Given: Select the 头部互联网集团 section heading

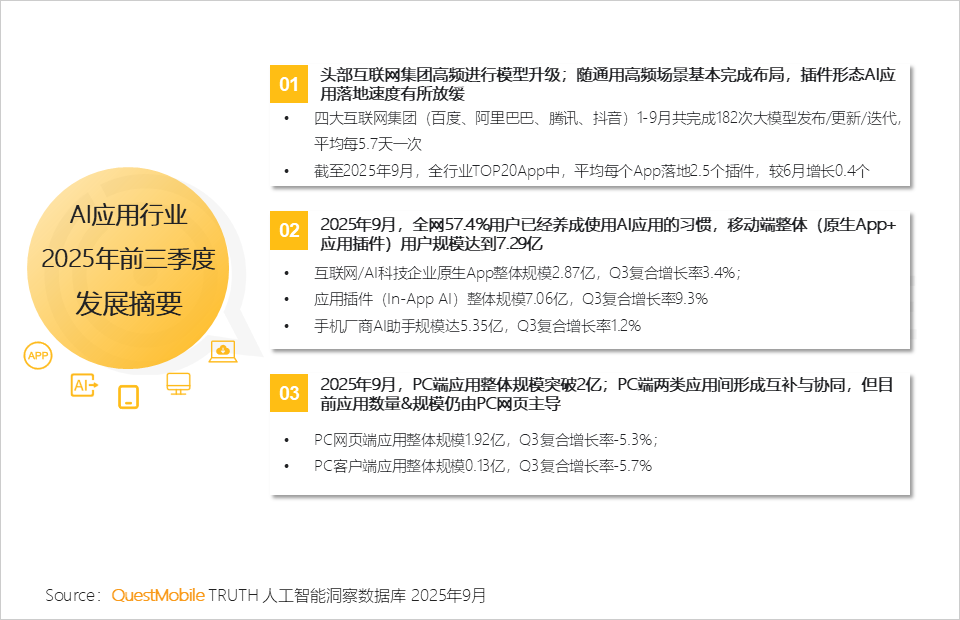Looking at the screenshot, I should pyautogui.click(x=606, y=84).
